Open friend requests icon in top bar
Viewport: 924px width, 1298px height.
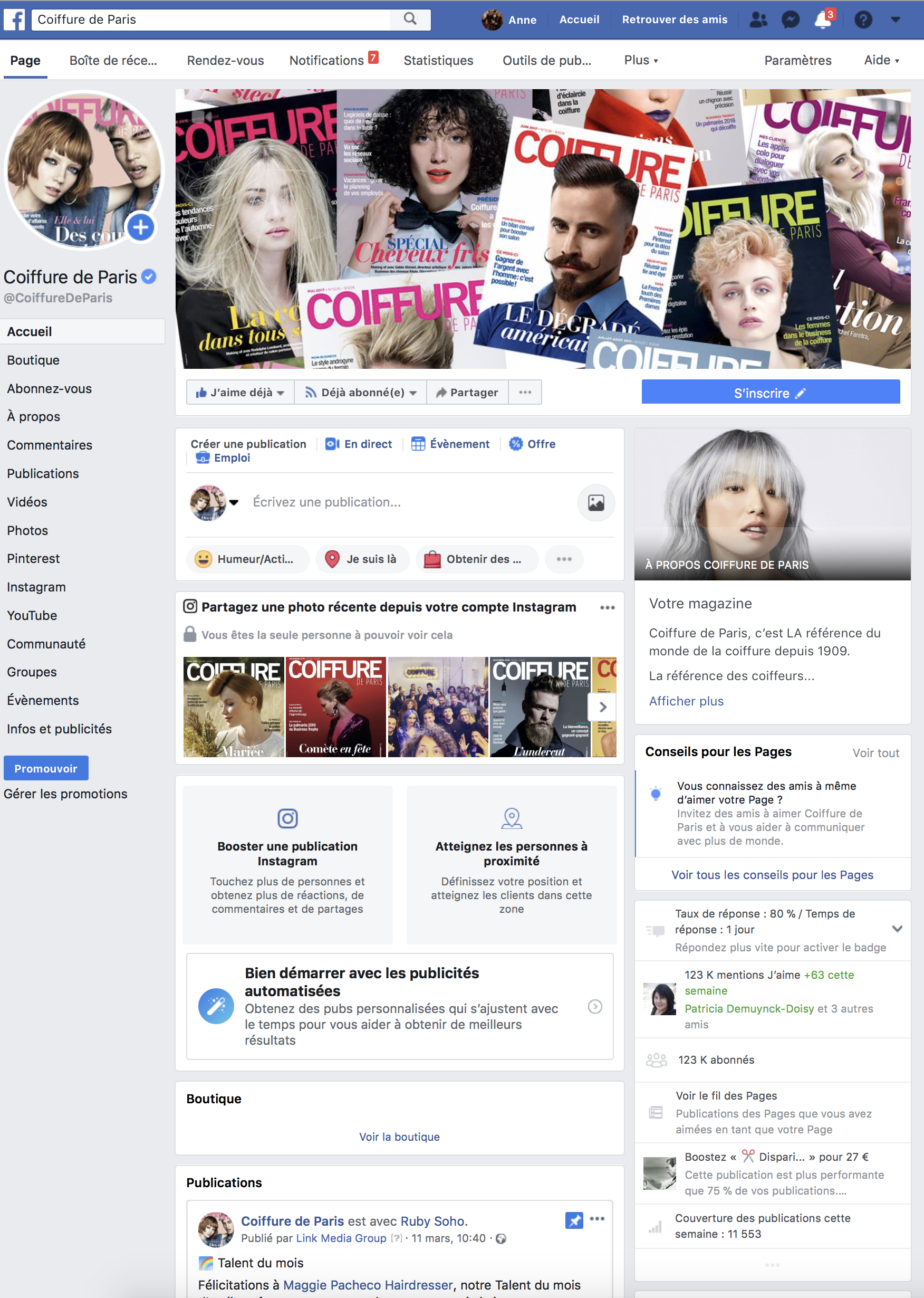(x=758, y=20)
